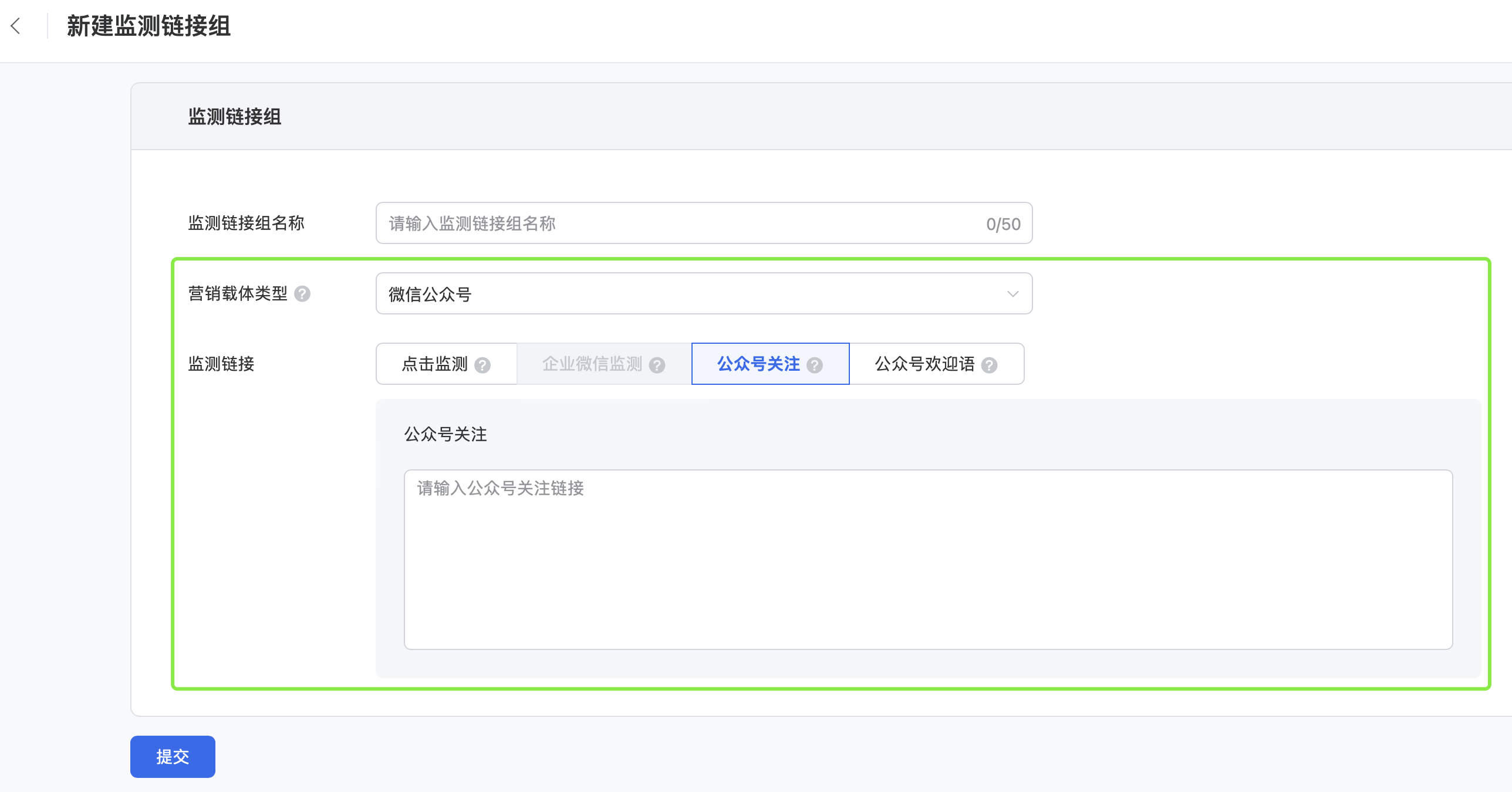Viewport: 1512px width, 792px height.
Task: Expand the 微信公众号 dropdown chevron
Action: pos(1013,293)
